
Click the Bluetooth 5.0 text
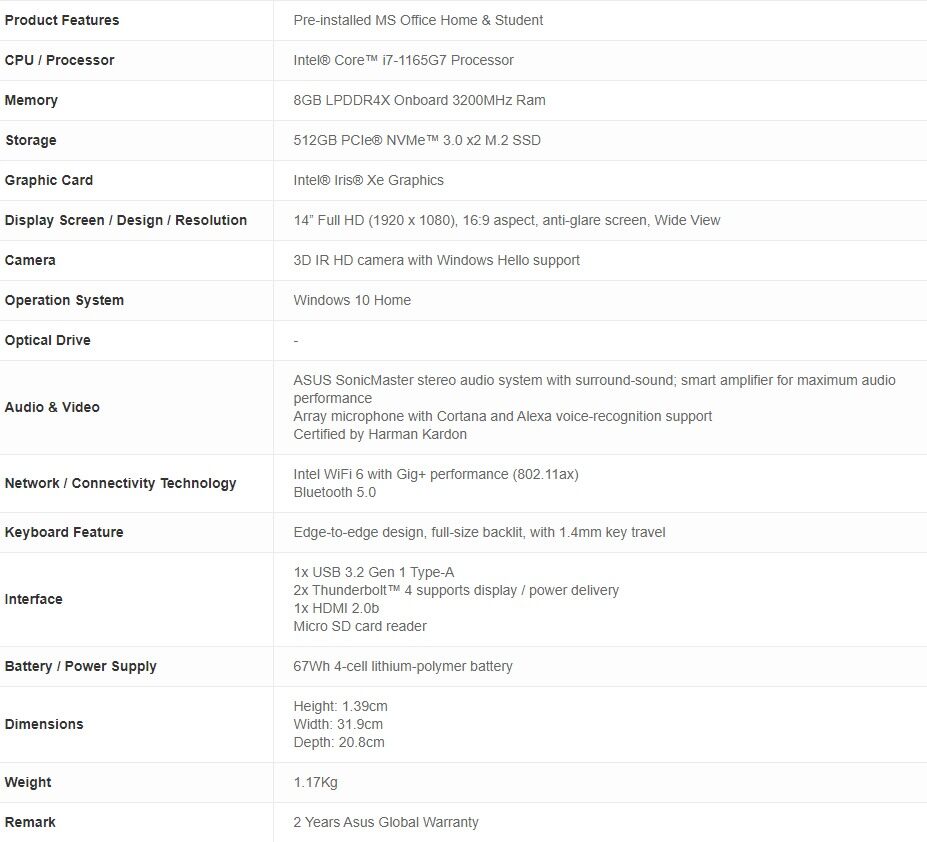pyautogui.click(x=335, y=492)
